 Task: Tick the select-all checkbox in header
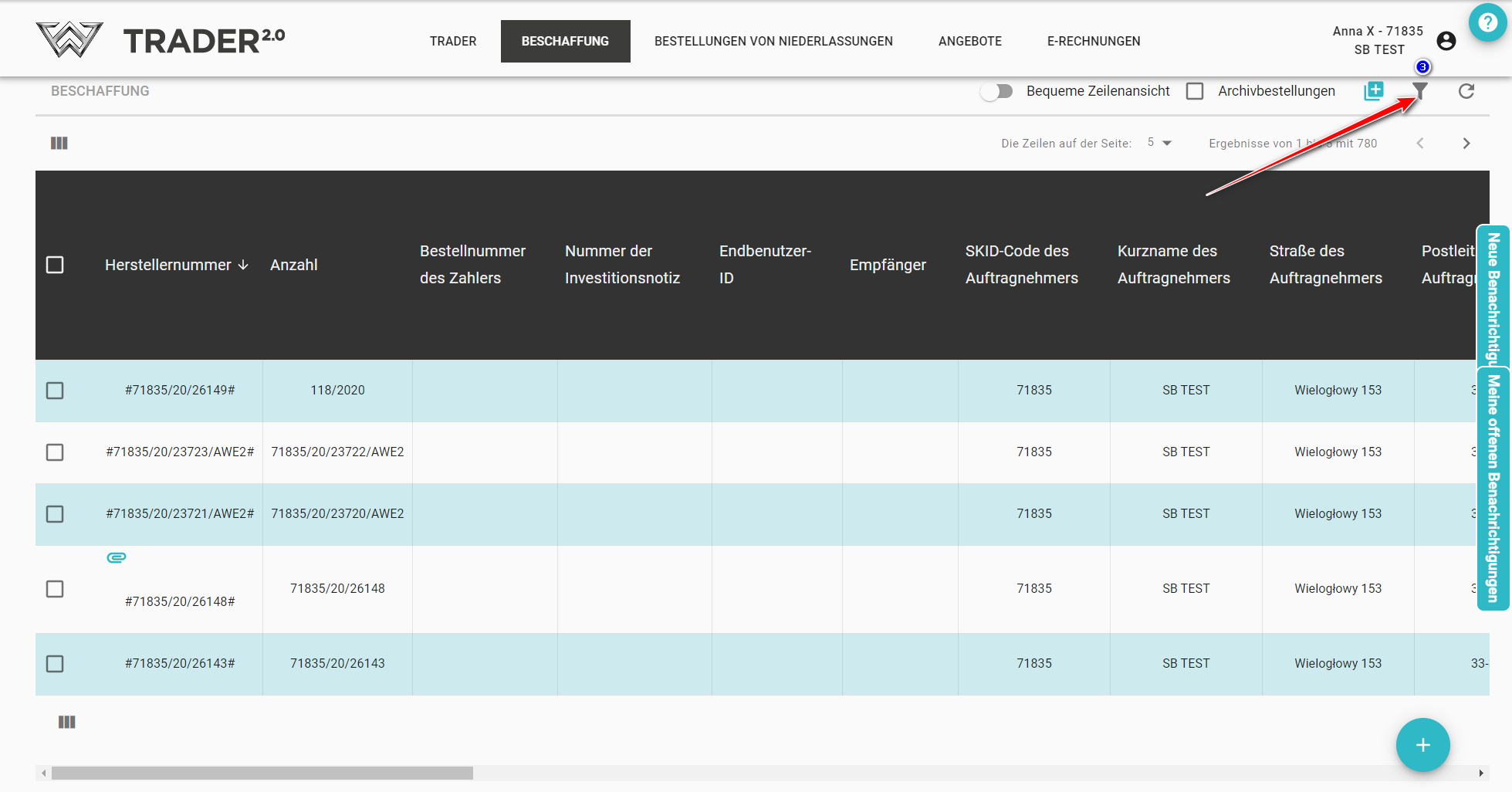pyautogui.click(x=55, y=265)
